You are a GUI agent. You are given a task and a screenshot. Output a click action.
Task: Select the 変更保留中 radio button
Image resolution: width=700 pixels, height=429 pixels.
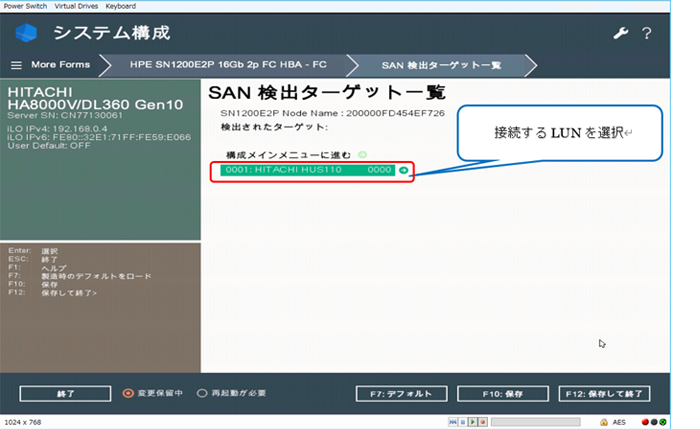click(128, 393)
